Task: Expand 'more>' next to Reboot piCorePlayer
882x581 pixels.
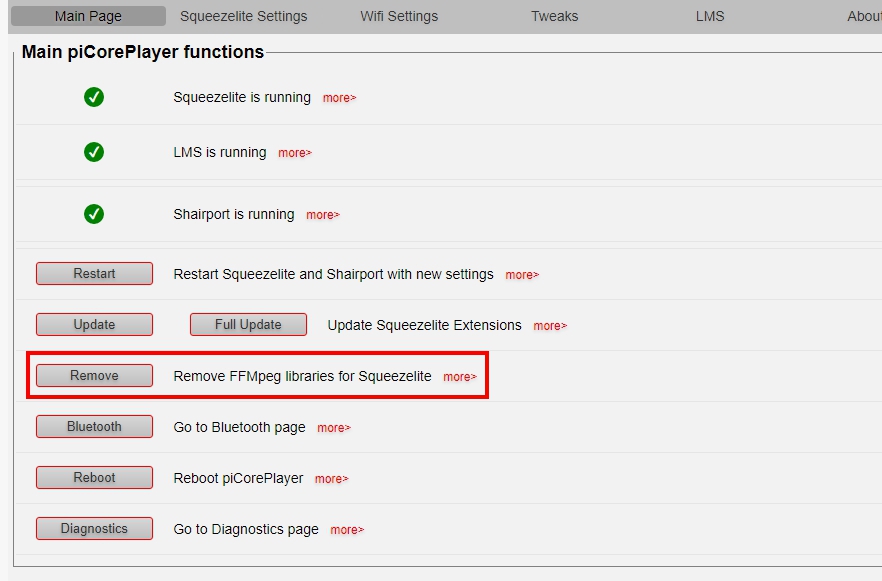Action: pos(331,479)
